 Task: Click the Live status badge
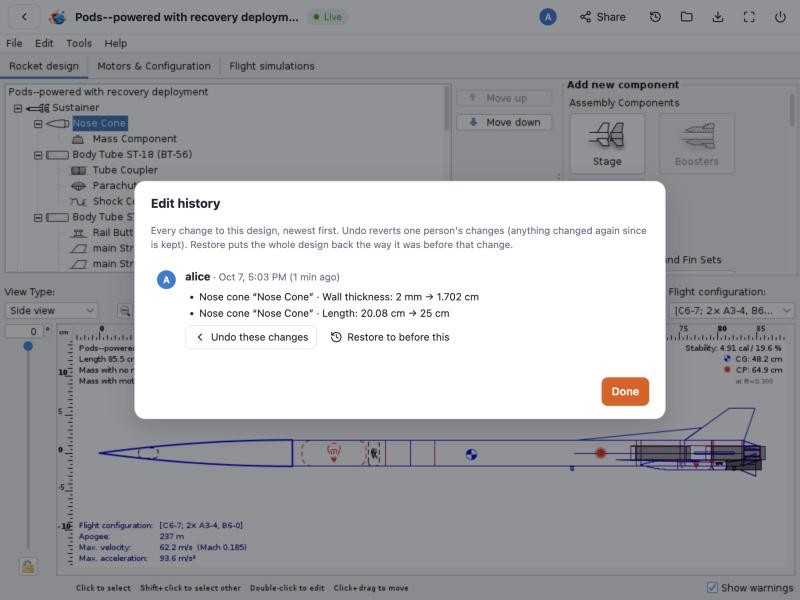click(x=328, y=17)
